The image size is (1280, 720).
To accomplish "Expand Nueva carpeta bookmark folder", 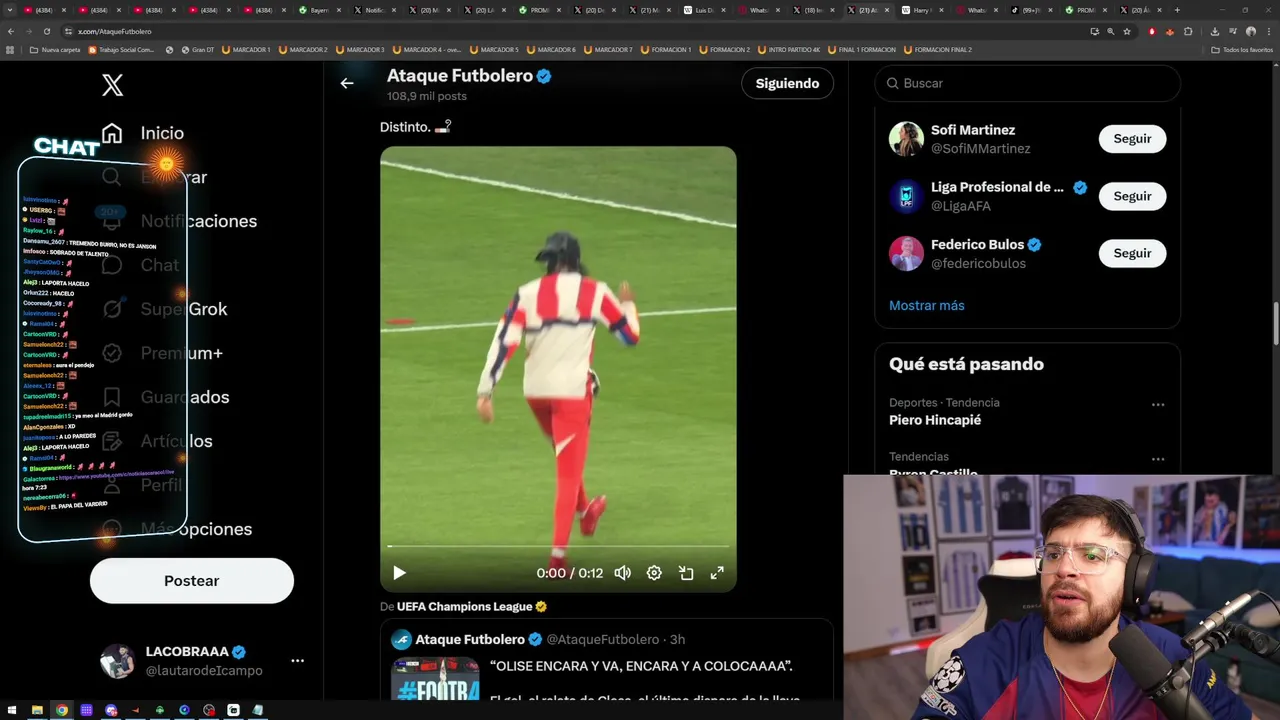I will [55, 49].
